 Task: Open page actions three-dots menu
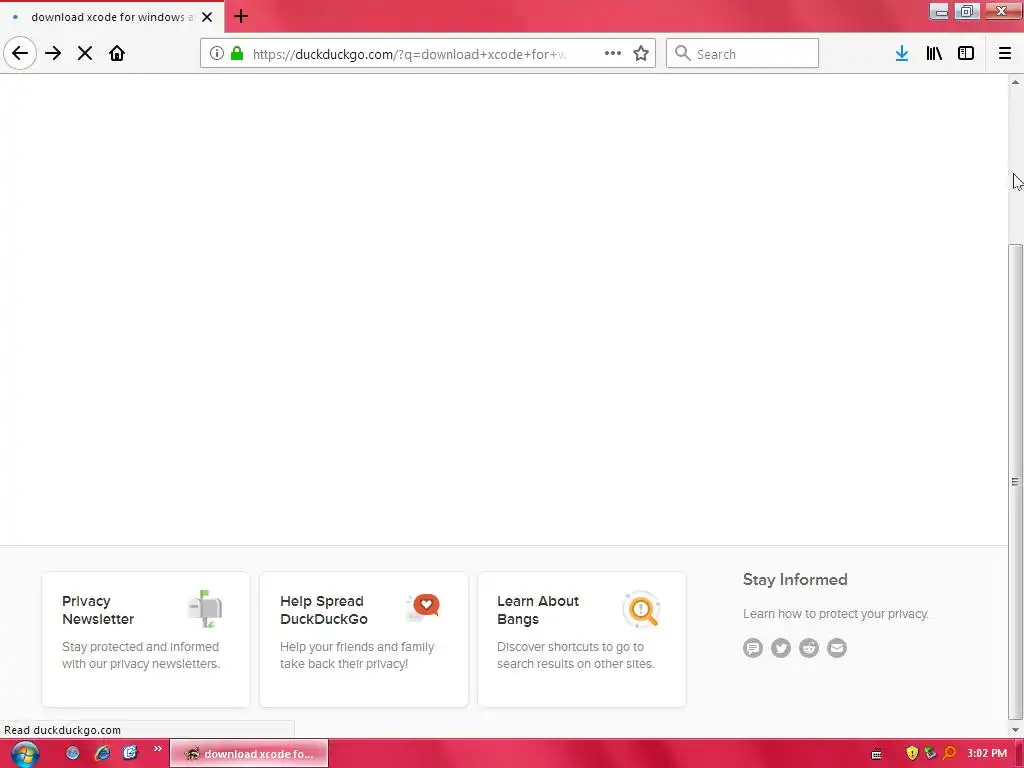pos(613,54)
